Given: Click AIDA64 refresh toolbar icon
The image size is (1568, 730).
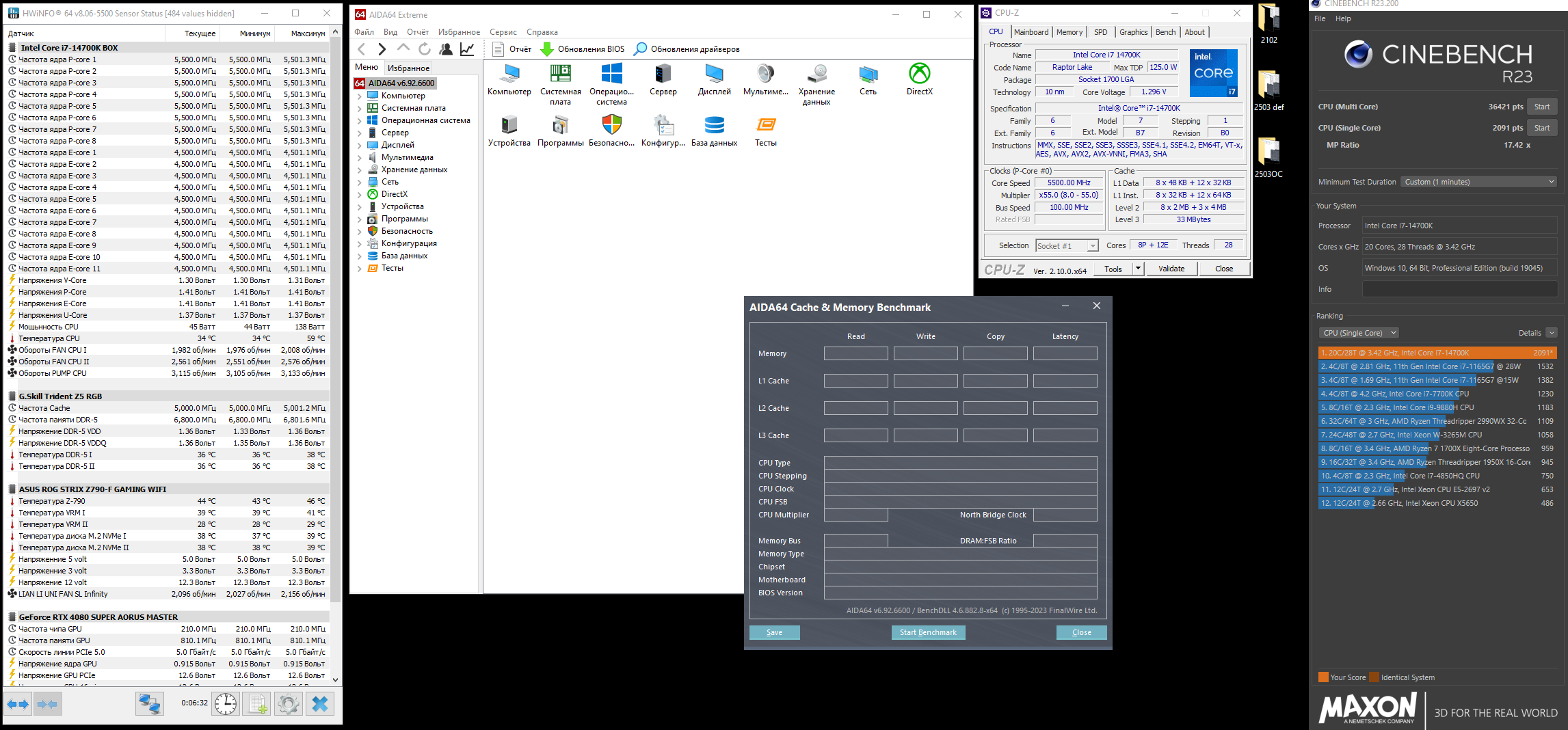Looking at the screenshot, I should (425, 49).
